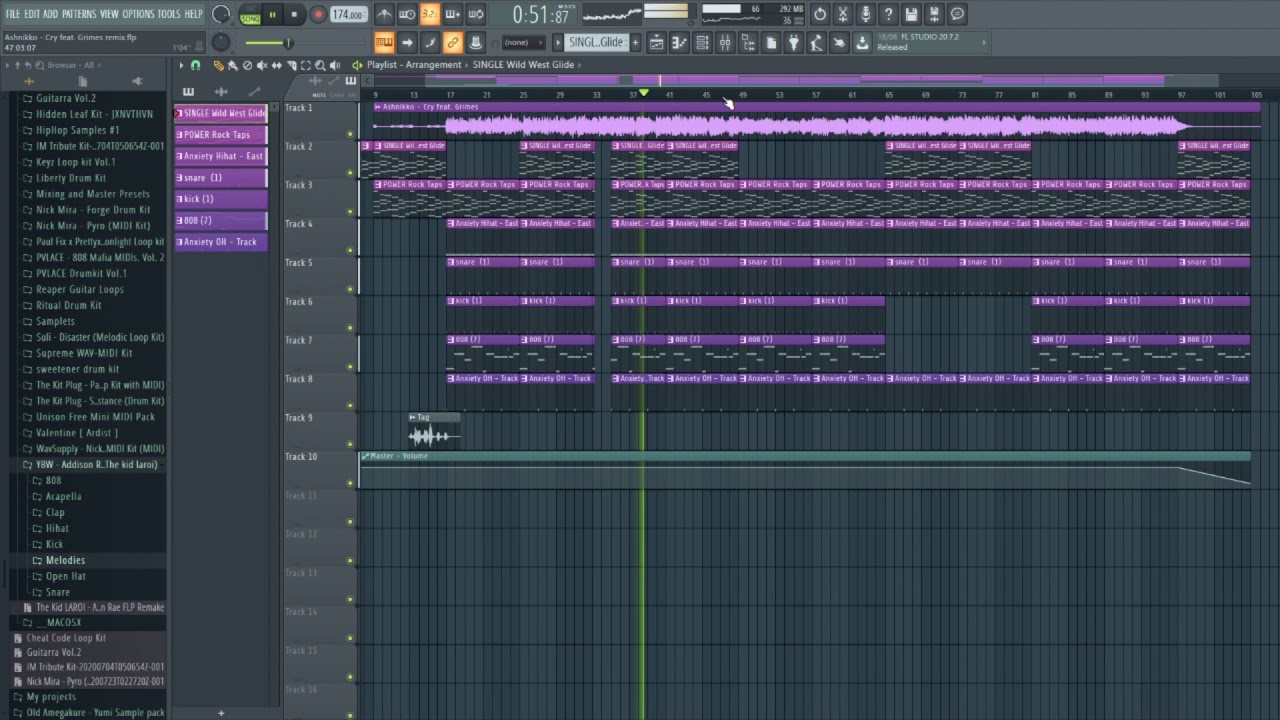Open the microphone one-click recording icon
This screenshot has width=1280, height=720.
866,14
